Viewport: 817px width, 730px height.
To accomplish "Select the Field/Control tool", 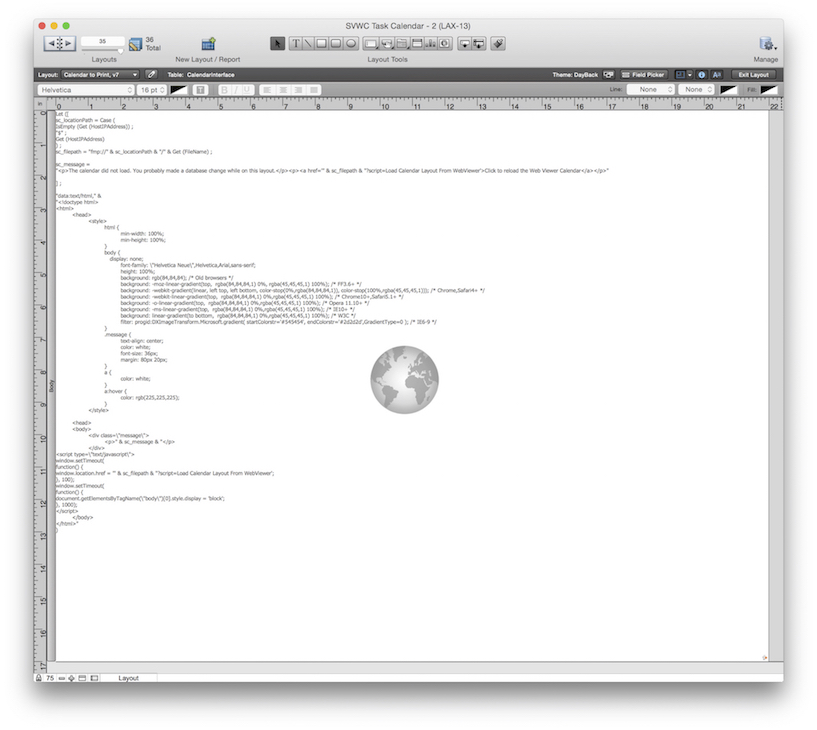I will click(x=370, y=44).
